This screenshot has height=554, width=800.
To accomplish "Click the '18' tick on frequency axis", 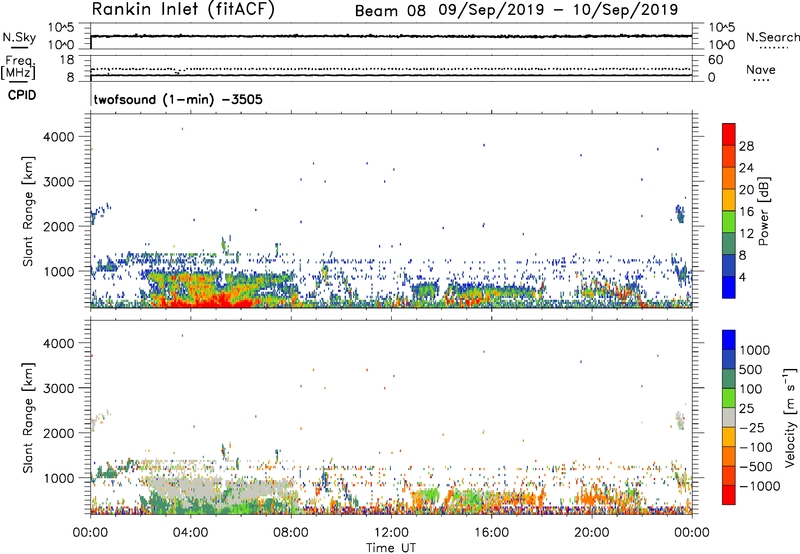I will [x=67, y=60].
